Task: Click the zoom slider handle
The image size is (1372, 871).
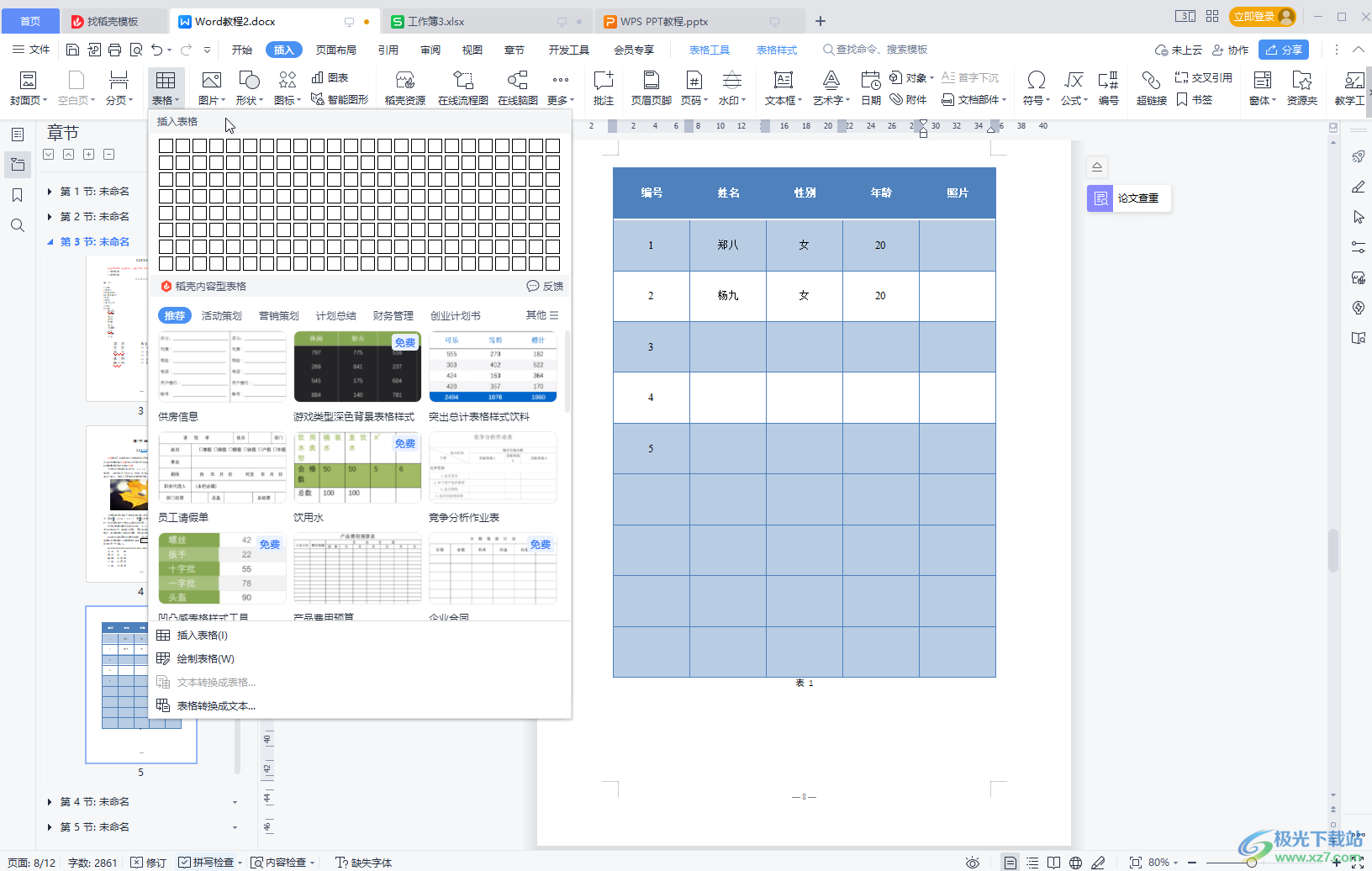Action: tap(1252, 863)
